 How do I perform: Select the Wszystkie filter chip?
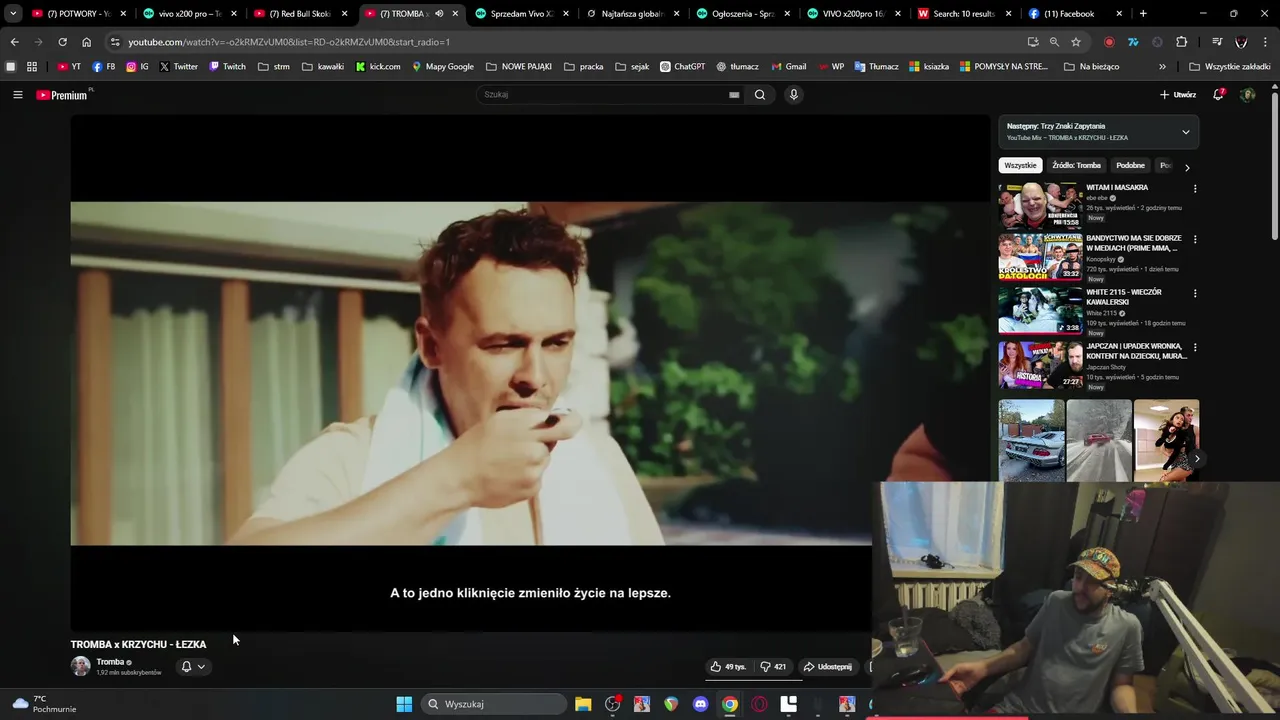[x=1020, y=166]
